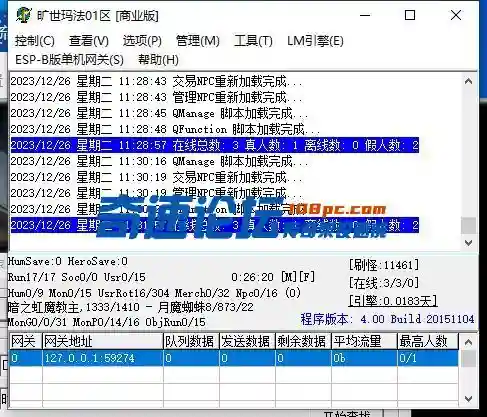The width and height of the screenshot is (487, 417).
Task: Click the 网关地址 column header
Action: (x=103, y=341)
